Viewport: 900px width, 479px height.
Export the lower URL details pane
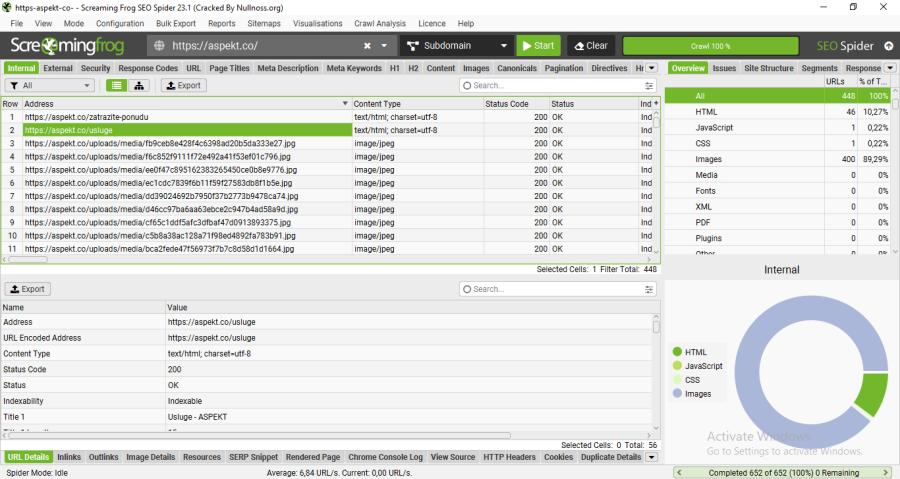(x=28, y=289)
